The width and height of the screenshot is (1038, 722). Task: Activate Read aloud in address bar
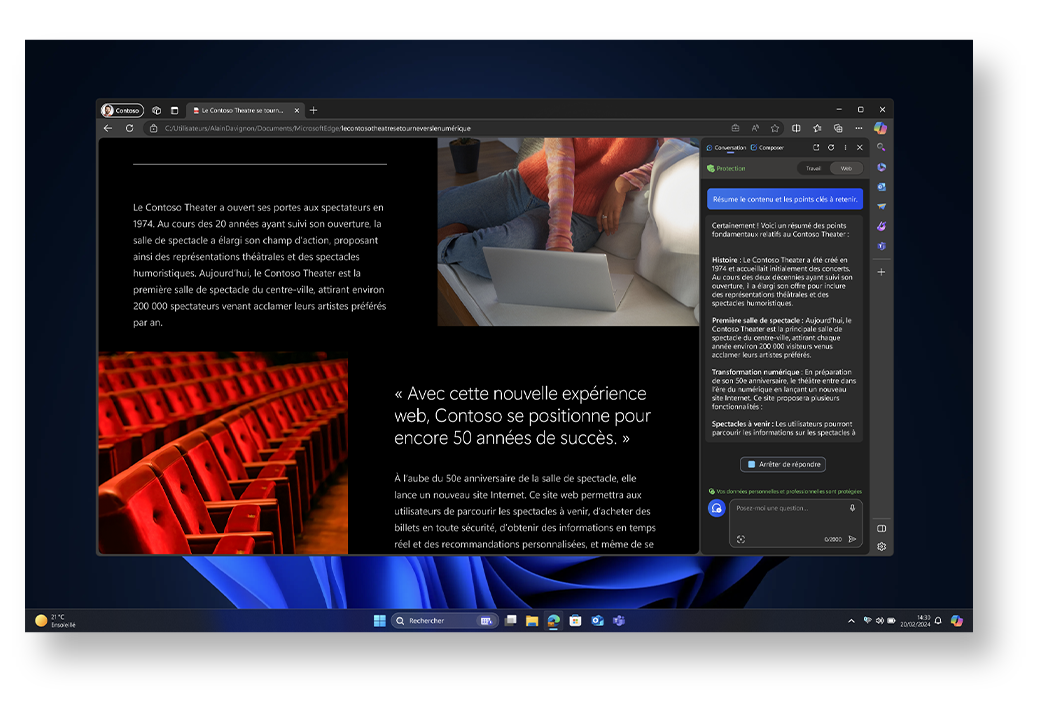pyautogui.click(x=755, y=128)
